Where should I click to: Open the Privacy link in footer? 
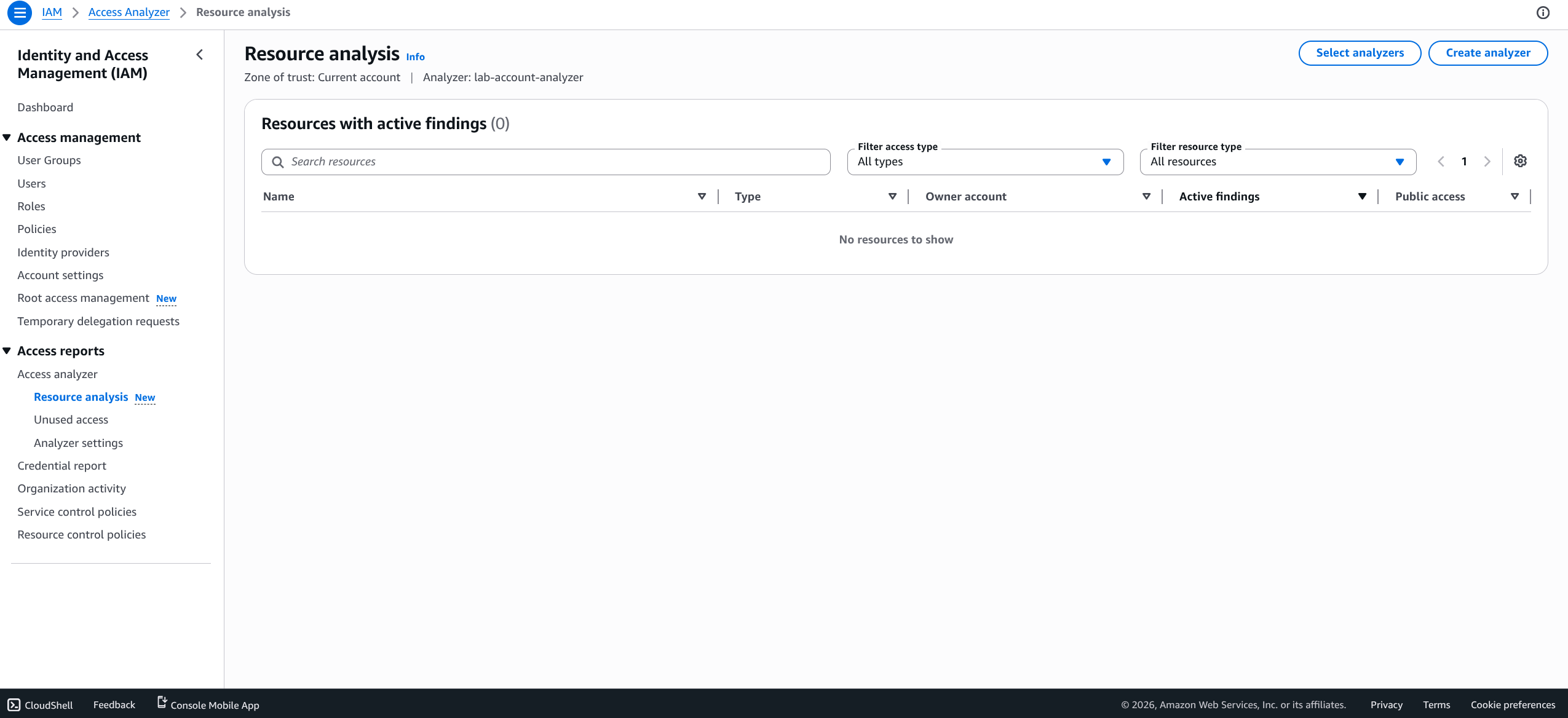1386,705
